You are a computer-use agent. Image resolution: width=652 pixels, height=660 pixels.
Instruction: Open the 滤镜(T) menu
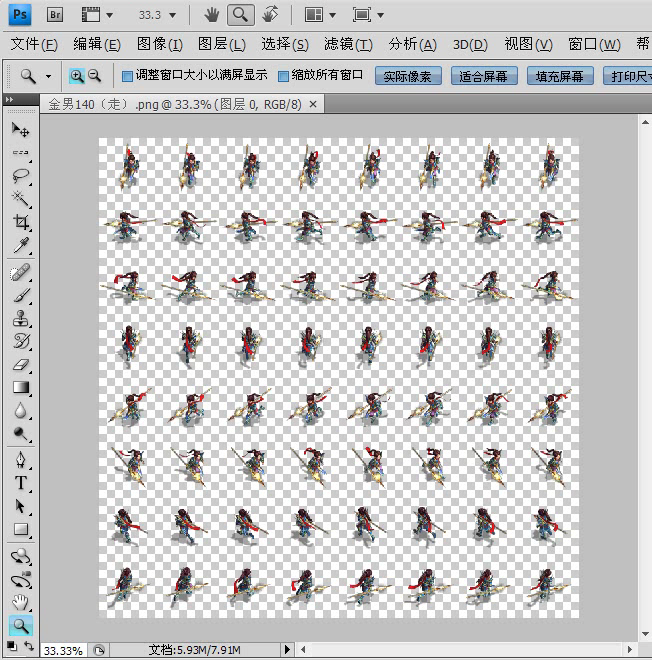348,44
